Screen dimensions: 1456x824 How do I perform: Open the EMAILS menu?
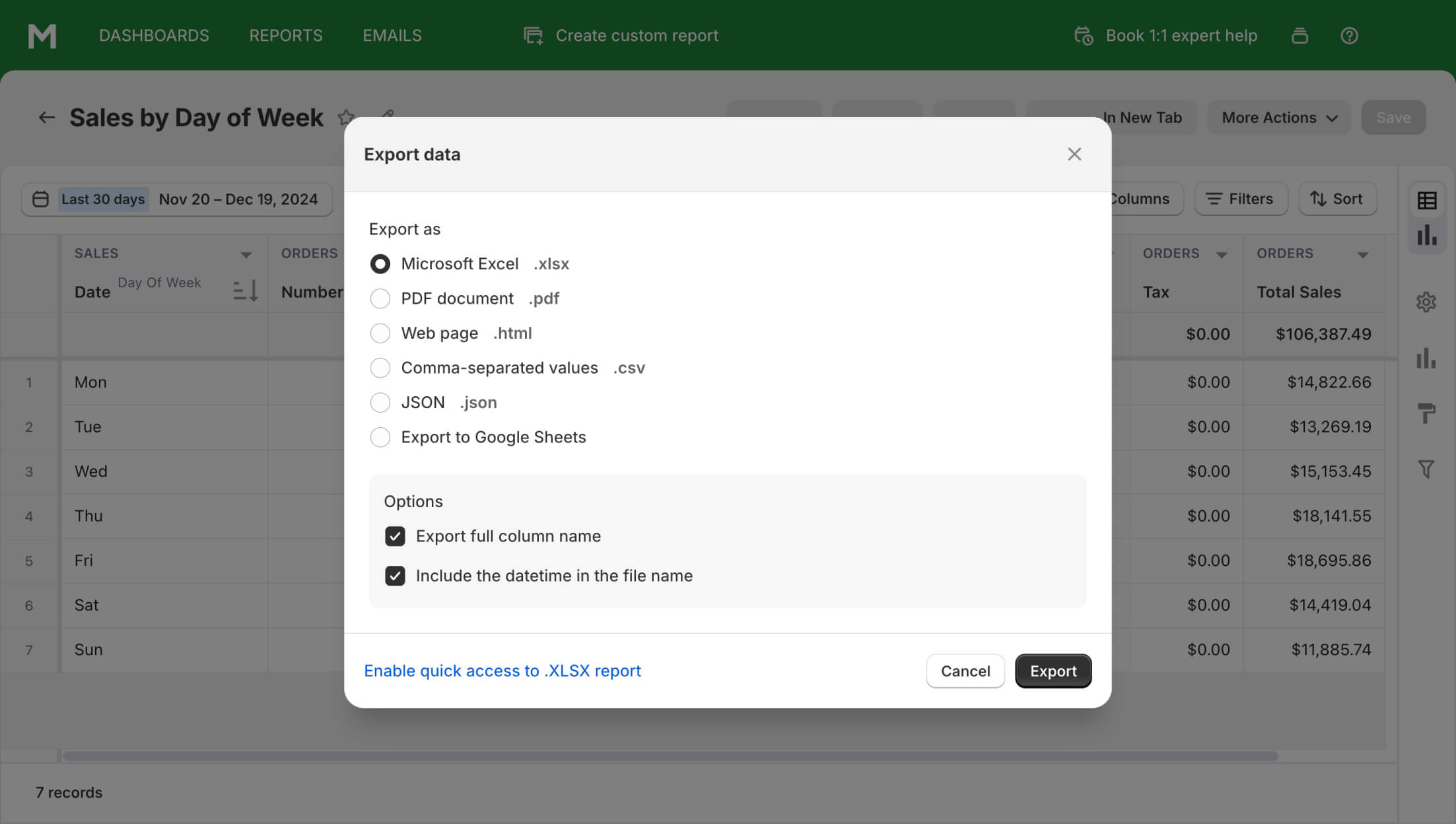coord(392,35)
